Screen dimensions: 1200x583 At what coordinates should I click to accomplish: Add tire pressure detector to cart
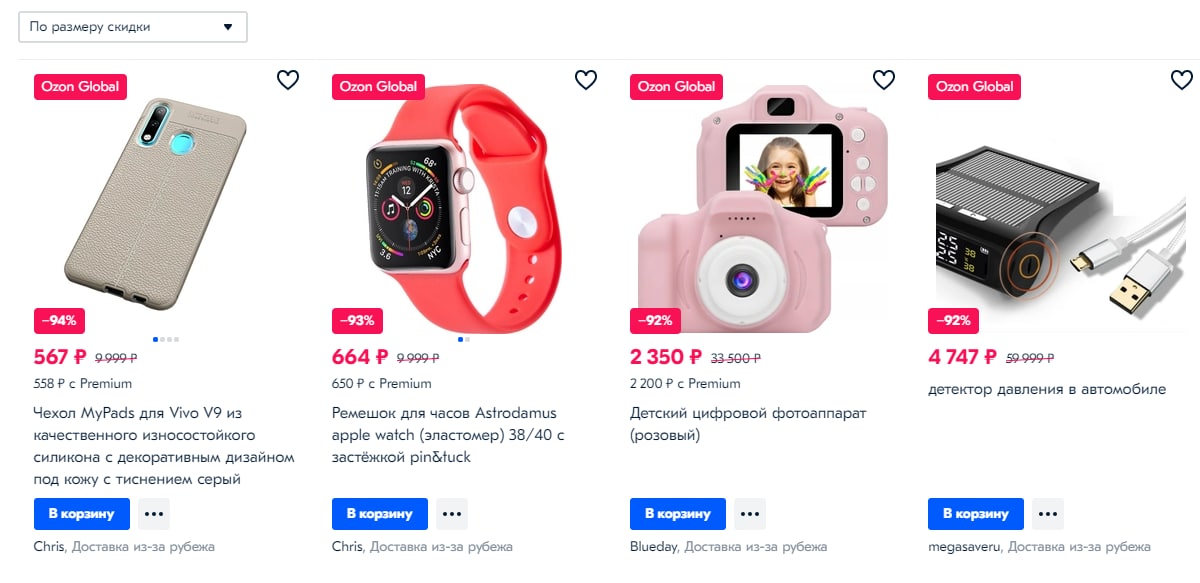click(976, 514)
